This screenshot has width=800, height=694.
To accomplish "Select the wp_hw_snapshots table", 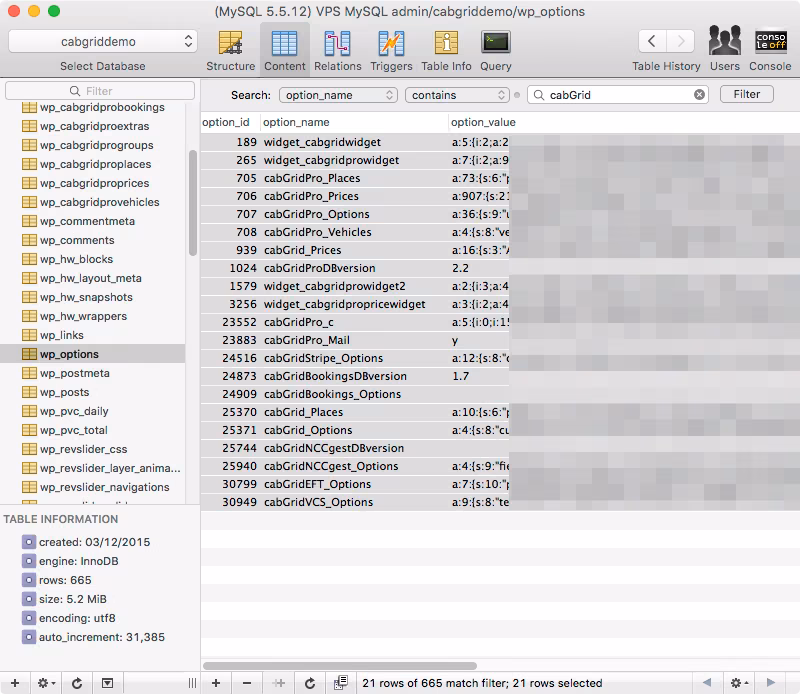I will [x=92, y=297].
